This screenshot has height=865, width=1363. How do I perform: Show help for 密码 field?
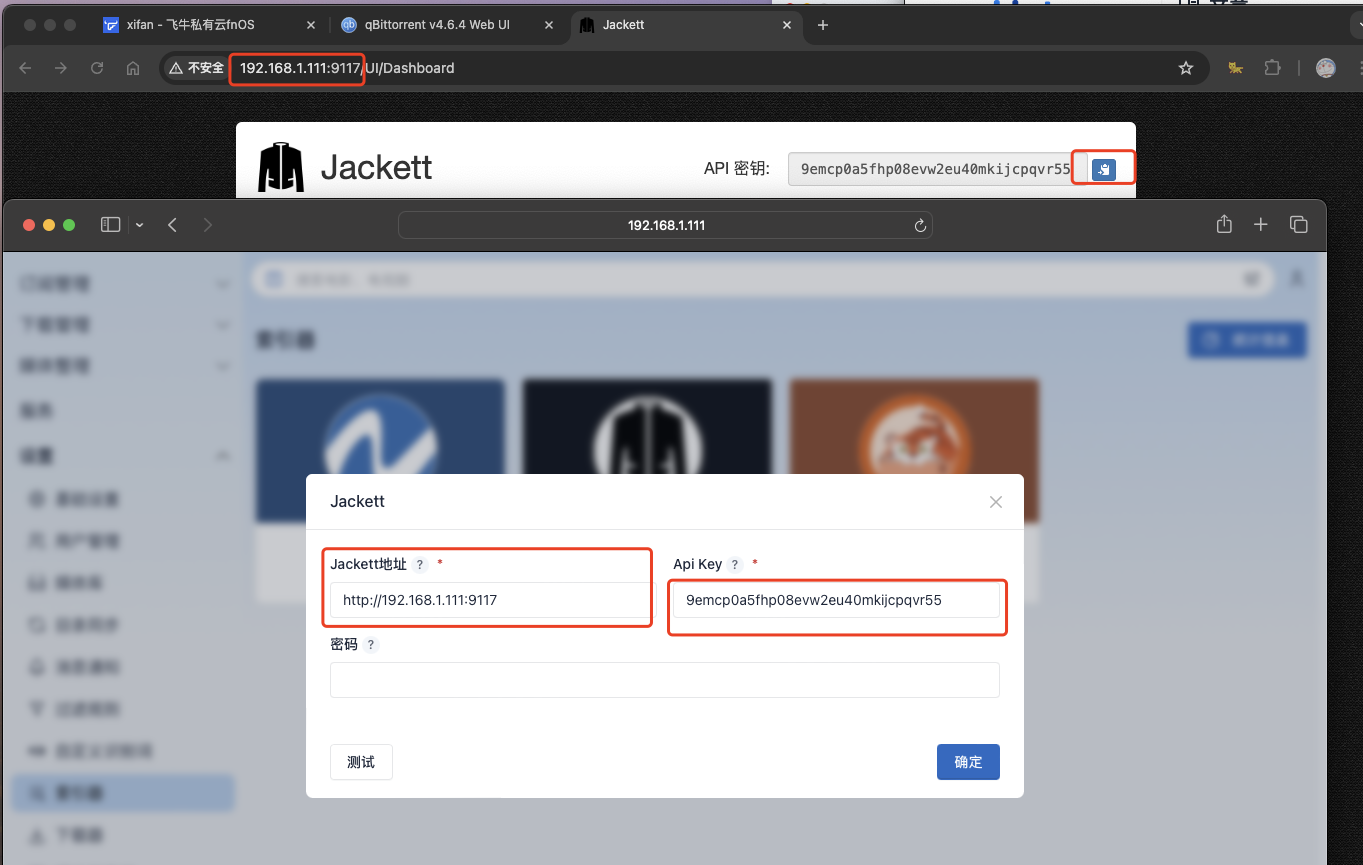[x=371, y=645]
